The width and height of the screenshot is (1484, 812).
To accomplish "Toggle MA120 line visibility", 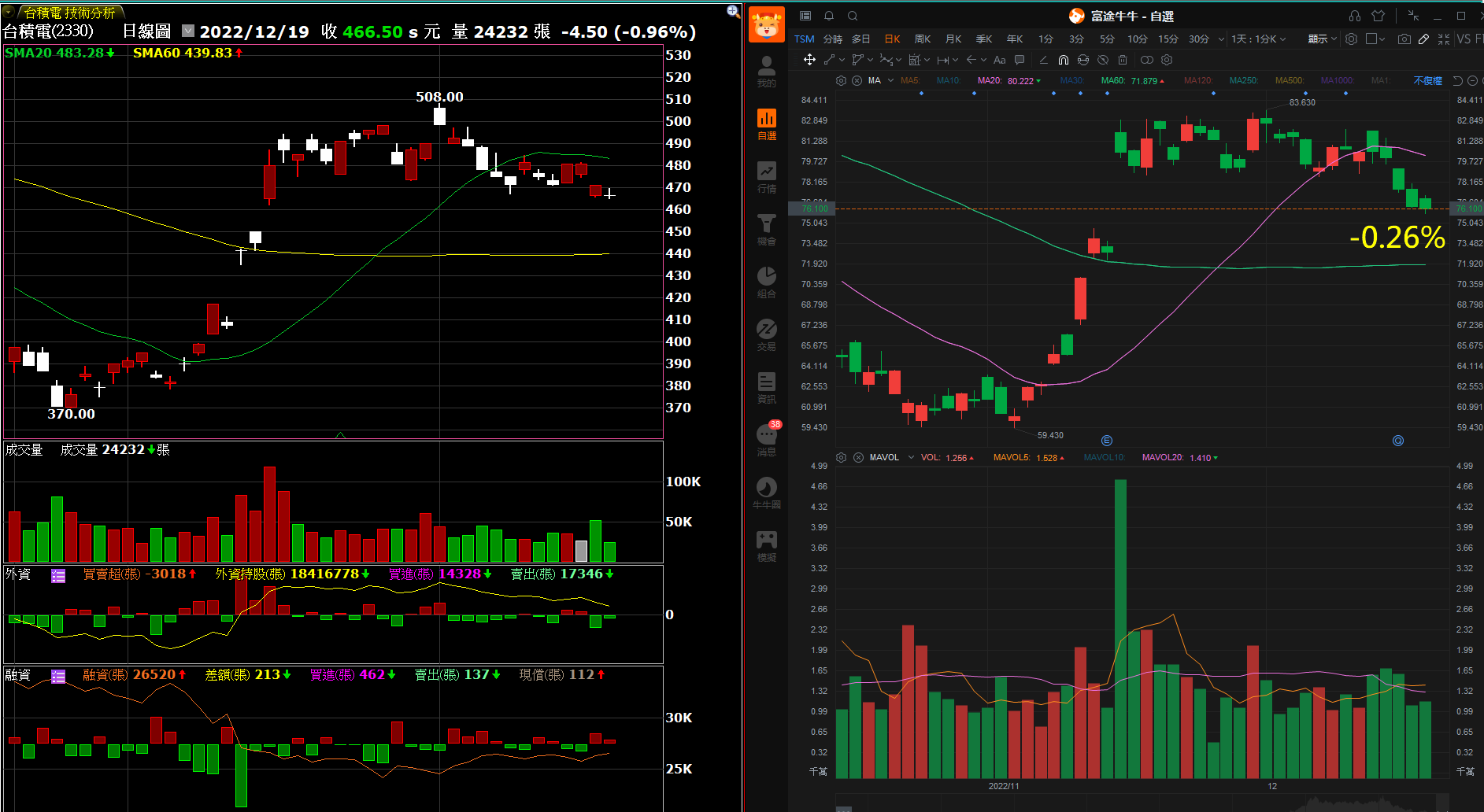I will pyautogui.click(x=1198, y=80).
